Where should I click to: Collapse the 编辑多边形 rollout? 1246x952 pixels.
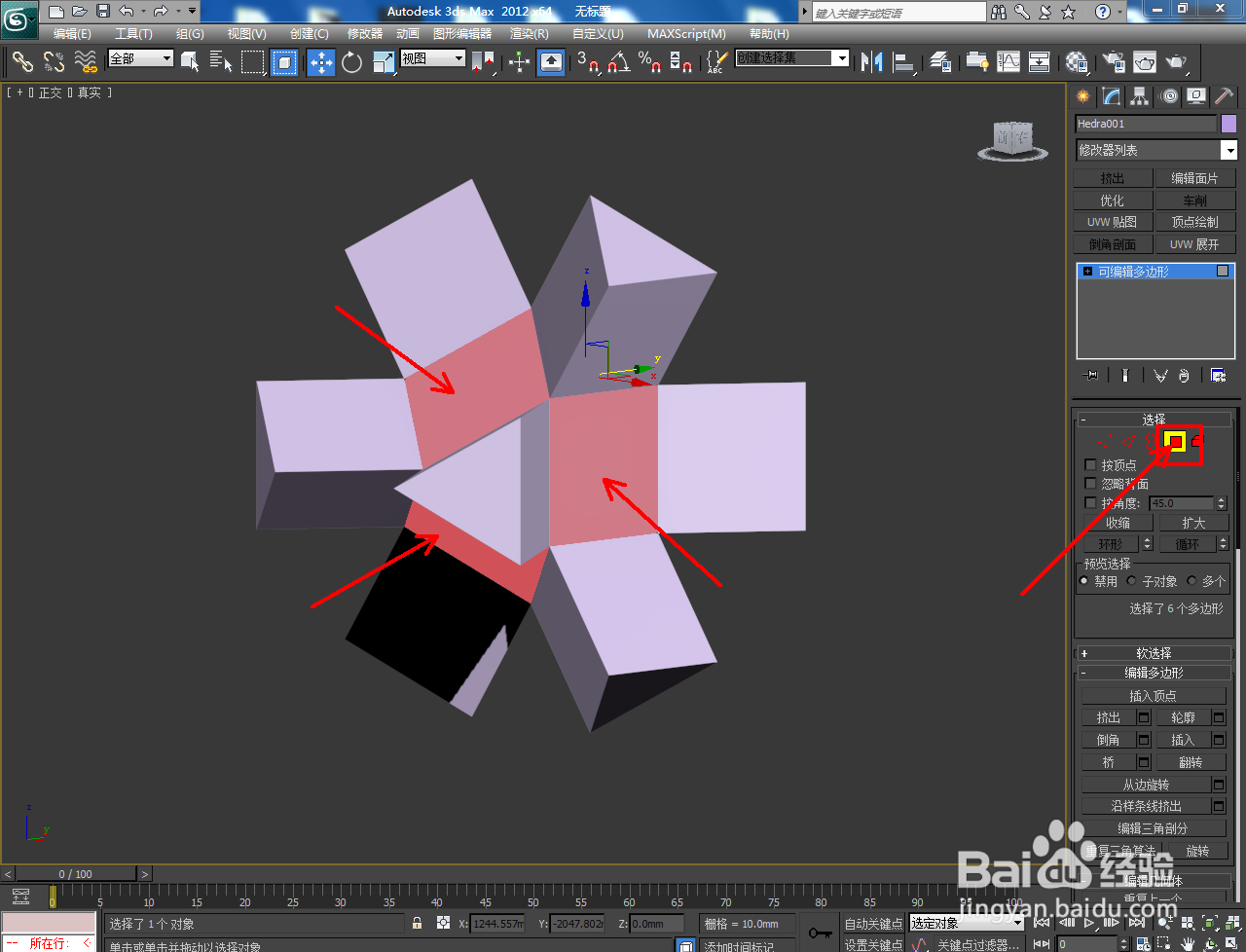click(1154, 673)
